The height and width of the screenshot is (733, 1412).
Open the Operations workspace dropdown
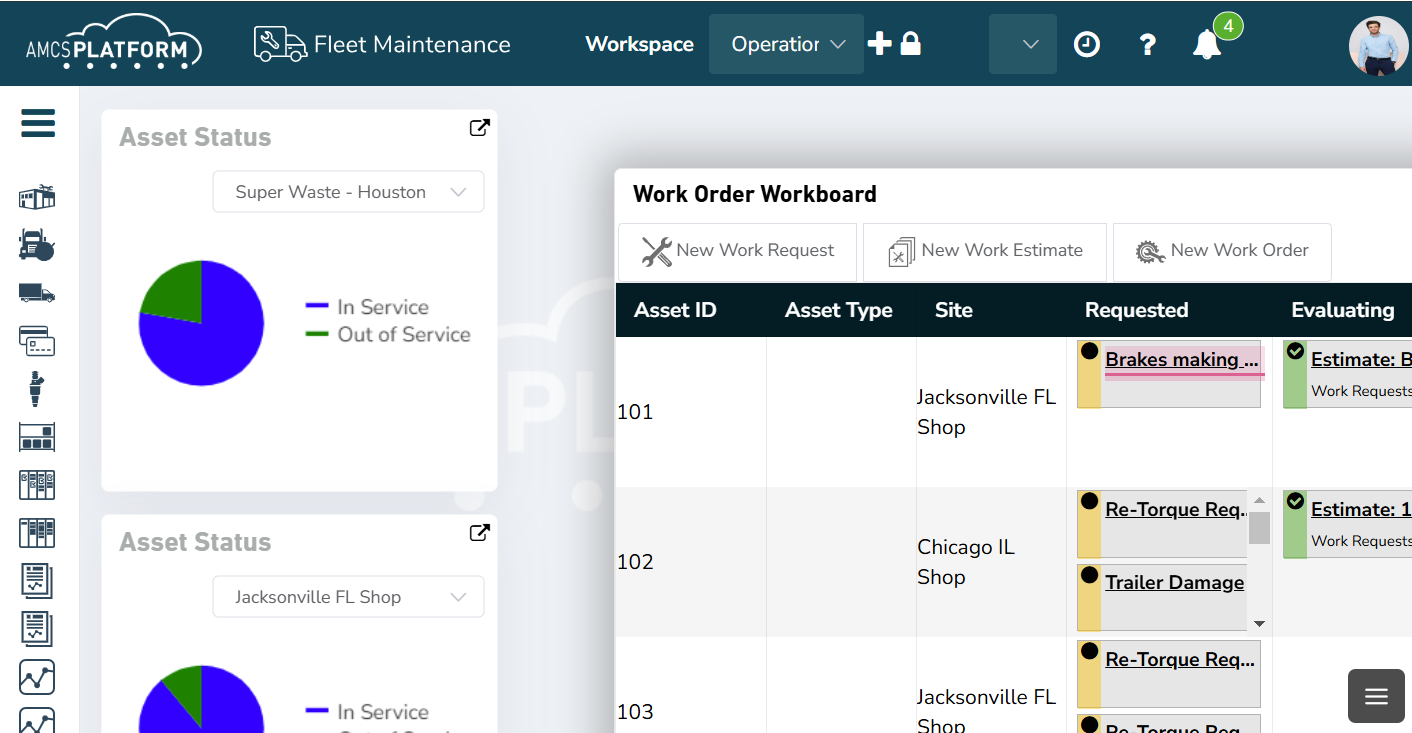coord(786,43)
